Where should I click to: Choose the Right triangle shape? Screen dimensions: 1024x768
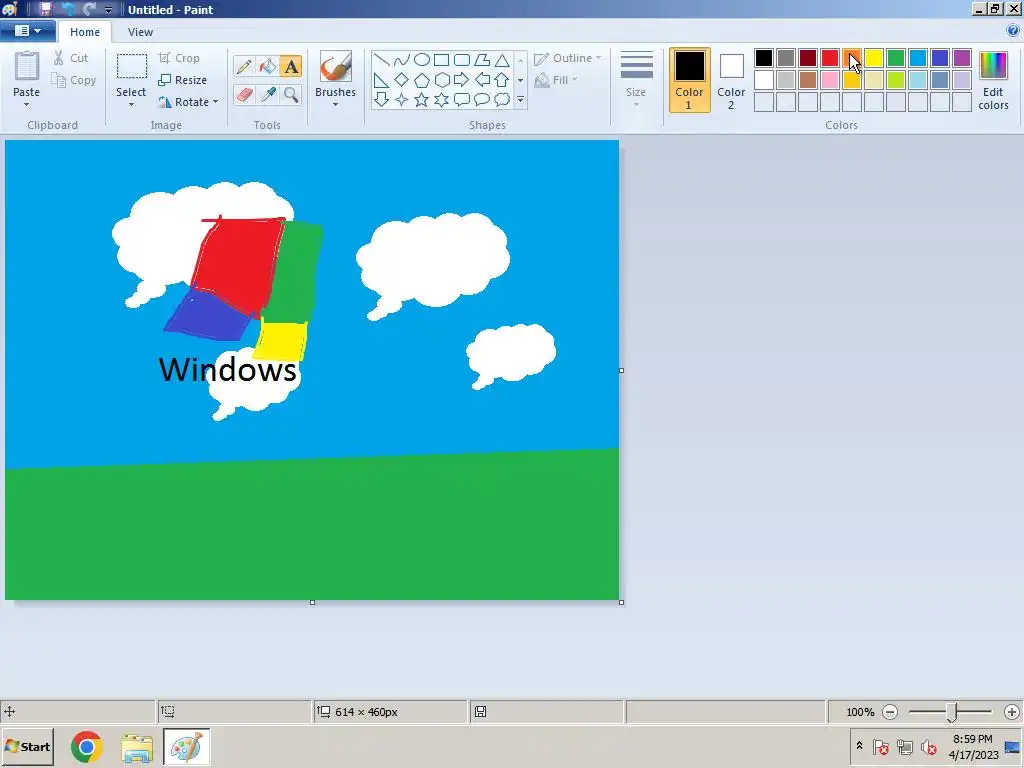381,80
